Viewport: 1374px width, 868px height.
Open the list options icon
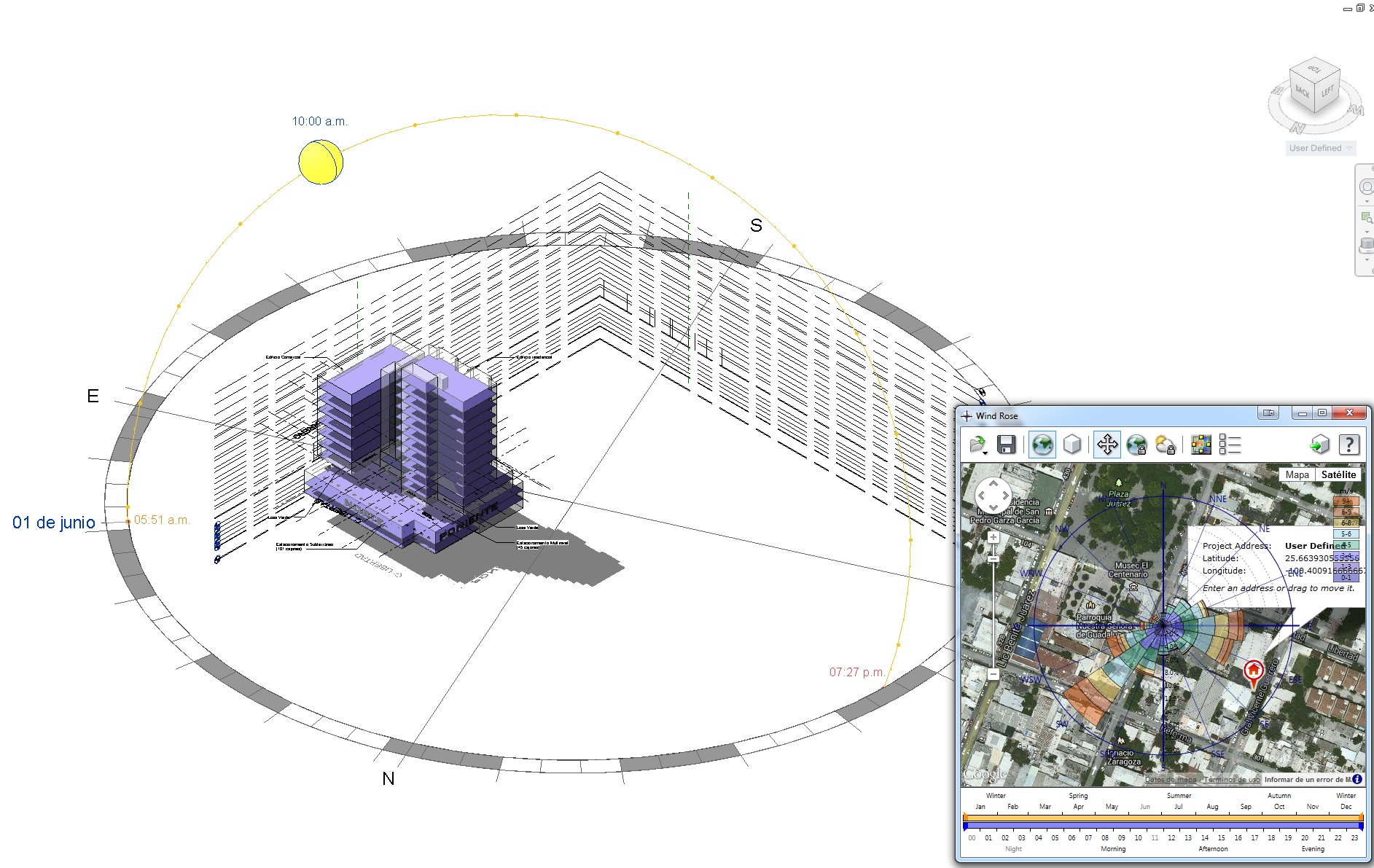(1230, 445)
